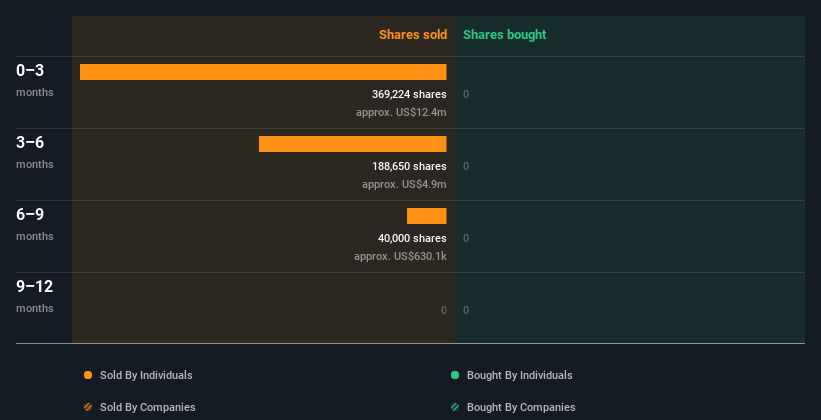Click the green Bought By Individuals legend dot
This screenshot has height=420, width=821.
[455, 375]
